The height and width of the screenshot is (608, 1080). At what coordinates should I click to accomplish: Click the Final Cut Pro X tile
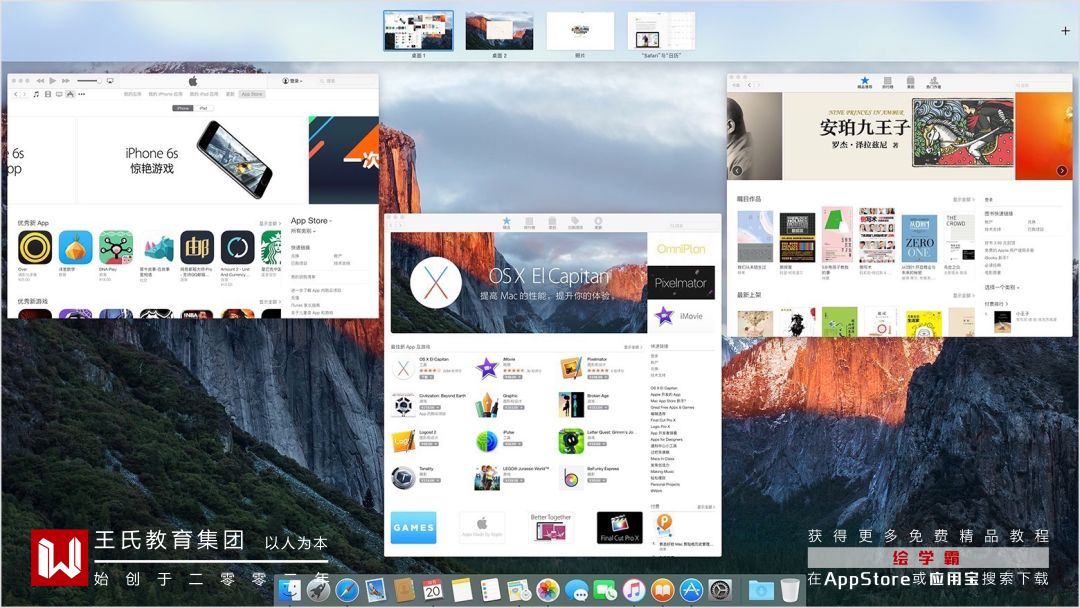(619, 527)
